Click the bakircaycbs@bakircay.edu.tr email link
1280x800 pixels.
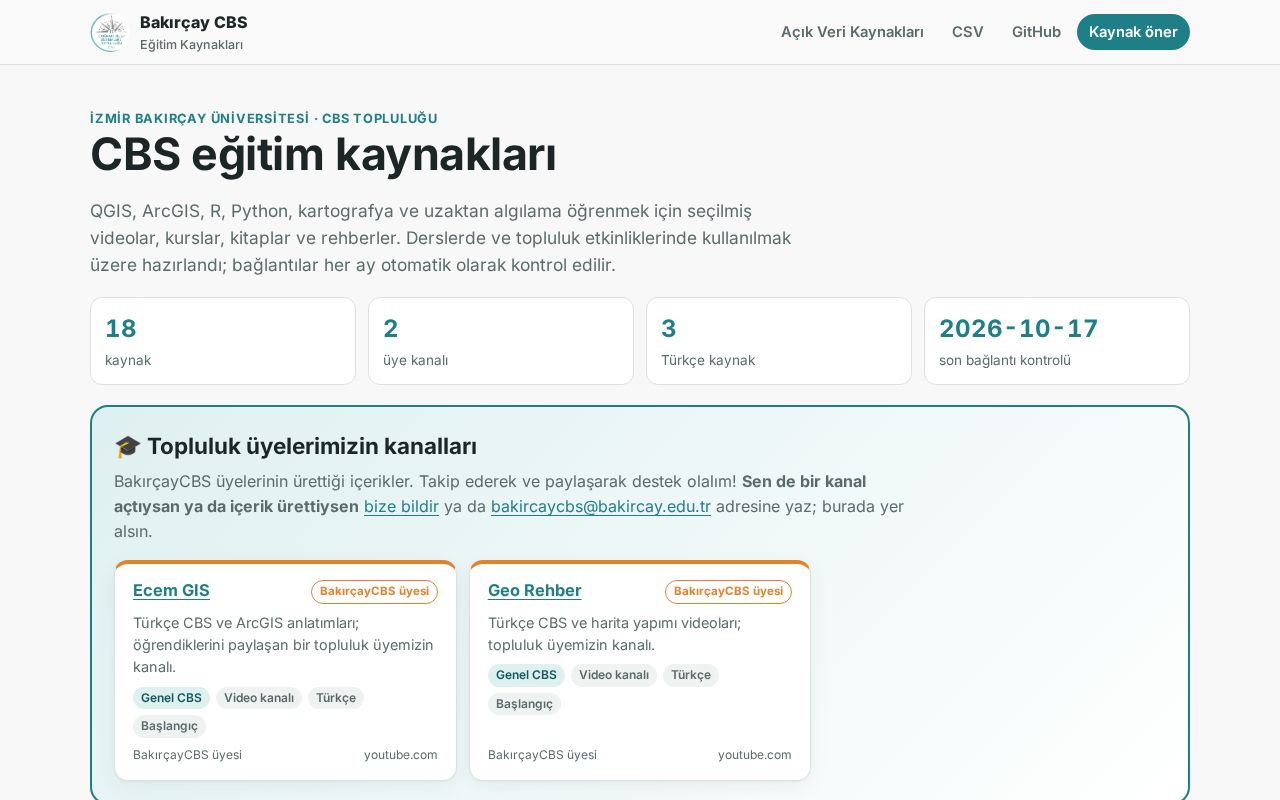601,506
